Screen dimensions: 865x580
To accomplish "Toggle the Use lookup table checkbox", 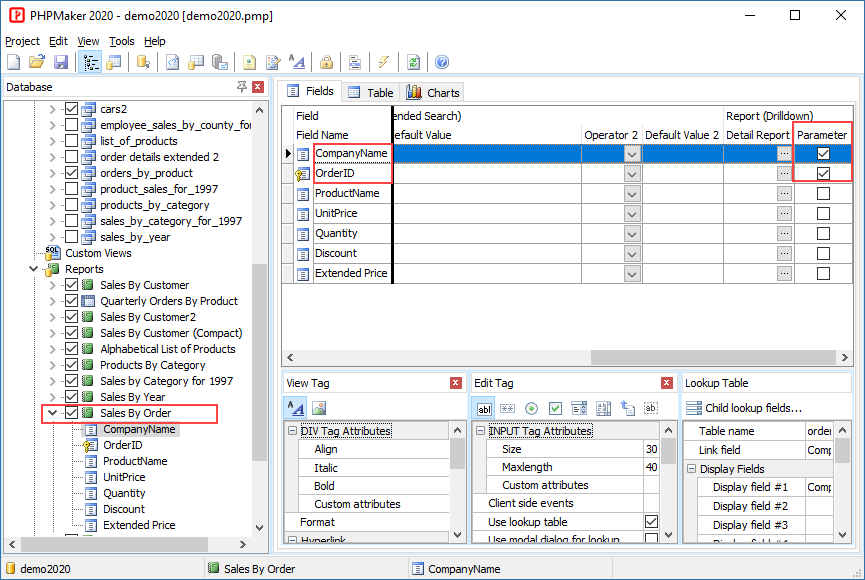I will (651, 522).
